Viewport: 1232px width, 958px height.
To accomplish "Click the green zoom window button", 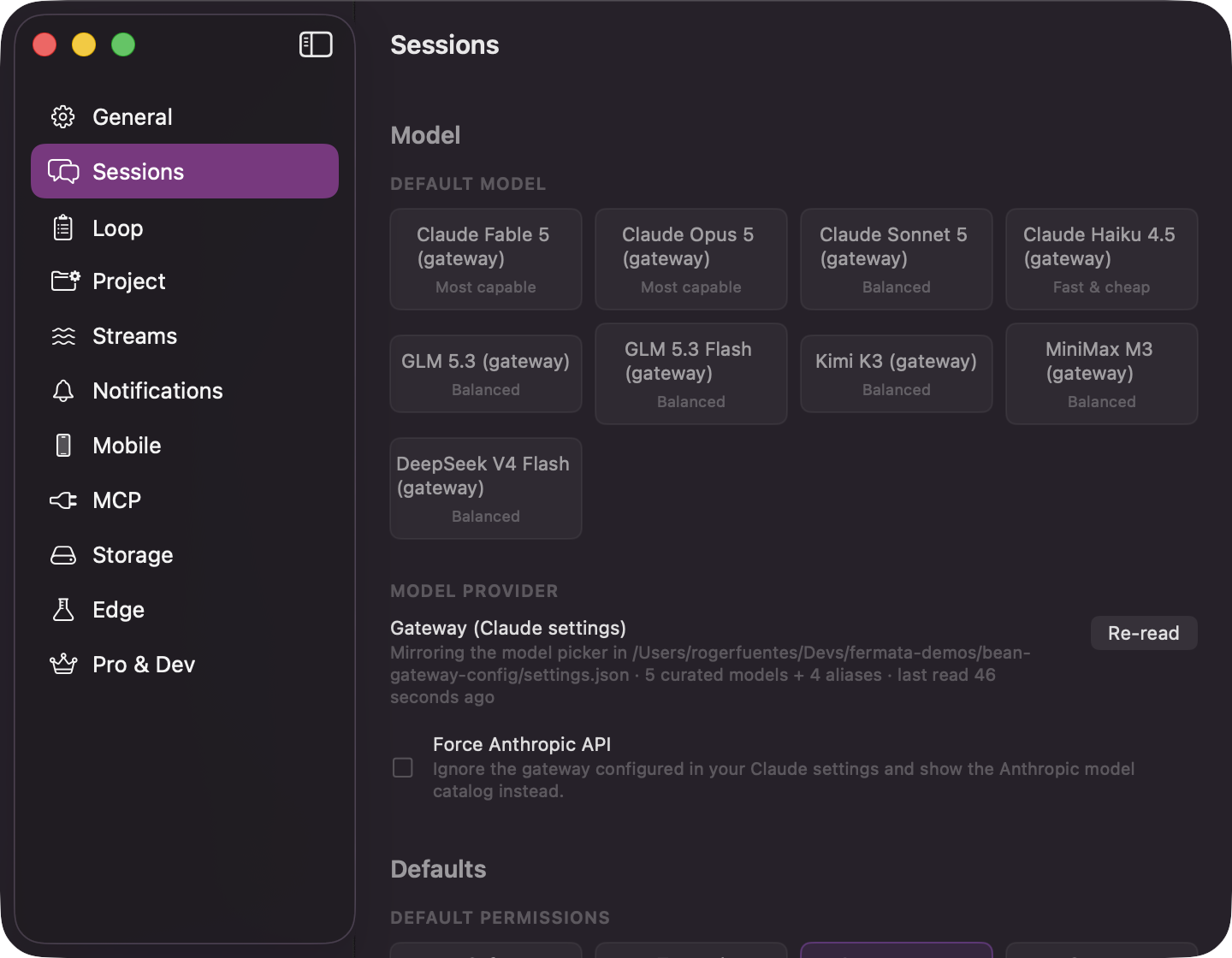I will tap(123, 44).
